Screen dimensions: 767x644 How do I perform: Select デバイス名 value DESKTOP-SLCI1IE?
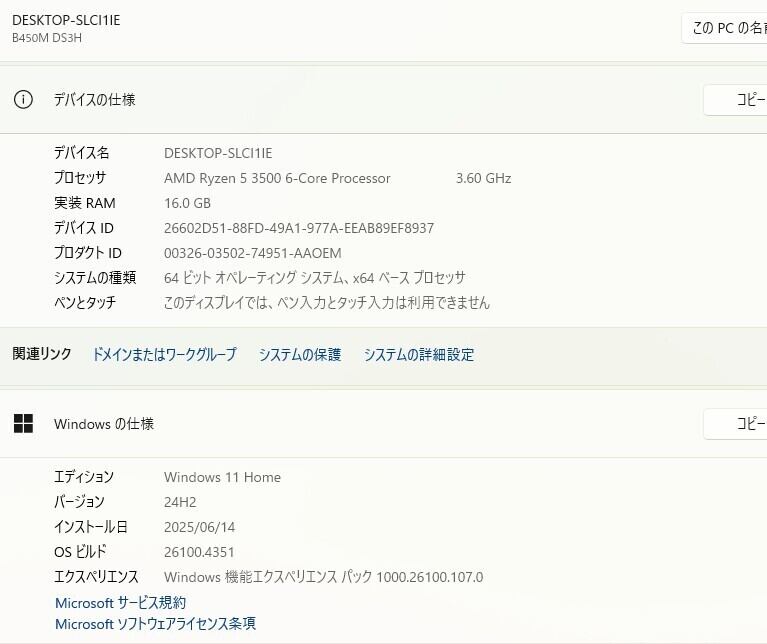click(218, 153)
